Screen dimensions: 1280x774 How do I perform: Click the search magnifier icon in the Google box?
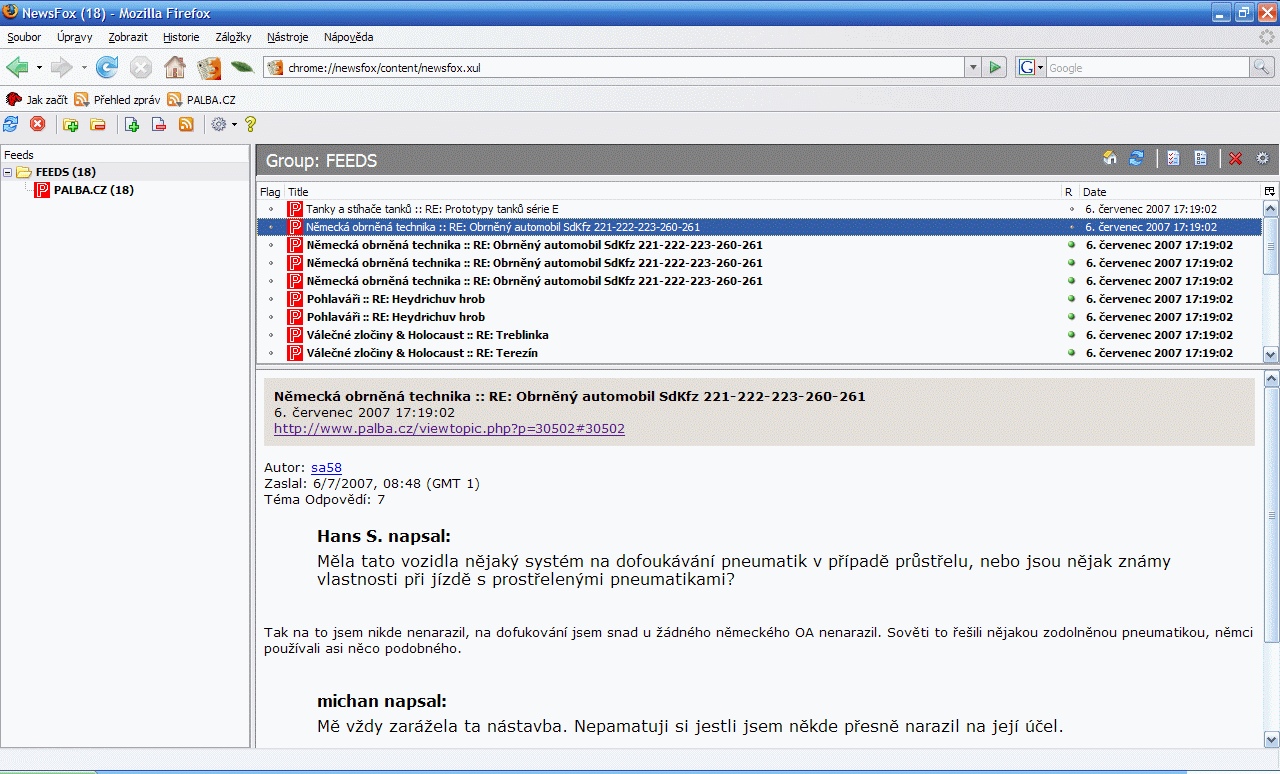point(1263,67)
